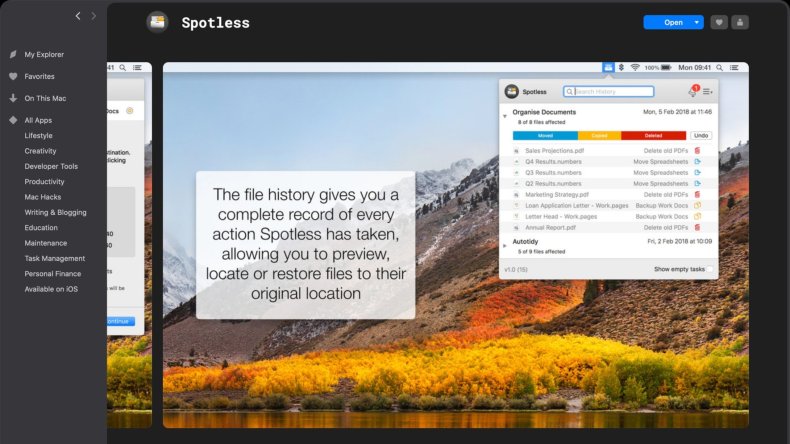Click the Spotless logo in the popover
The image size is (790, 444).
(x=512, y=91)
